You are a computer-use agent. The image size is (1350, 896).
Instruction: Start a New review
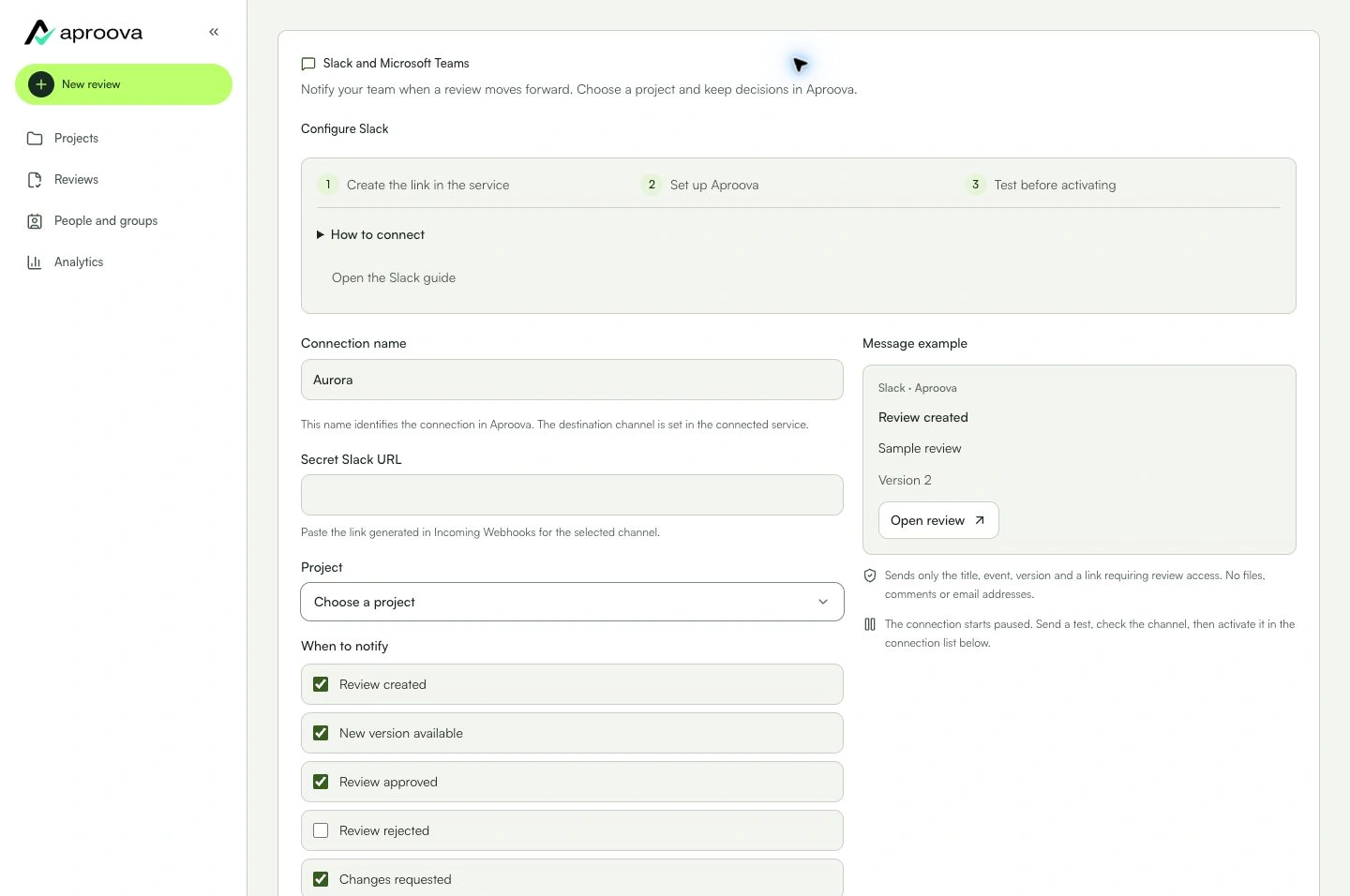[x=124, y=84]
